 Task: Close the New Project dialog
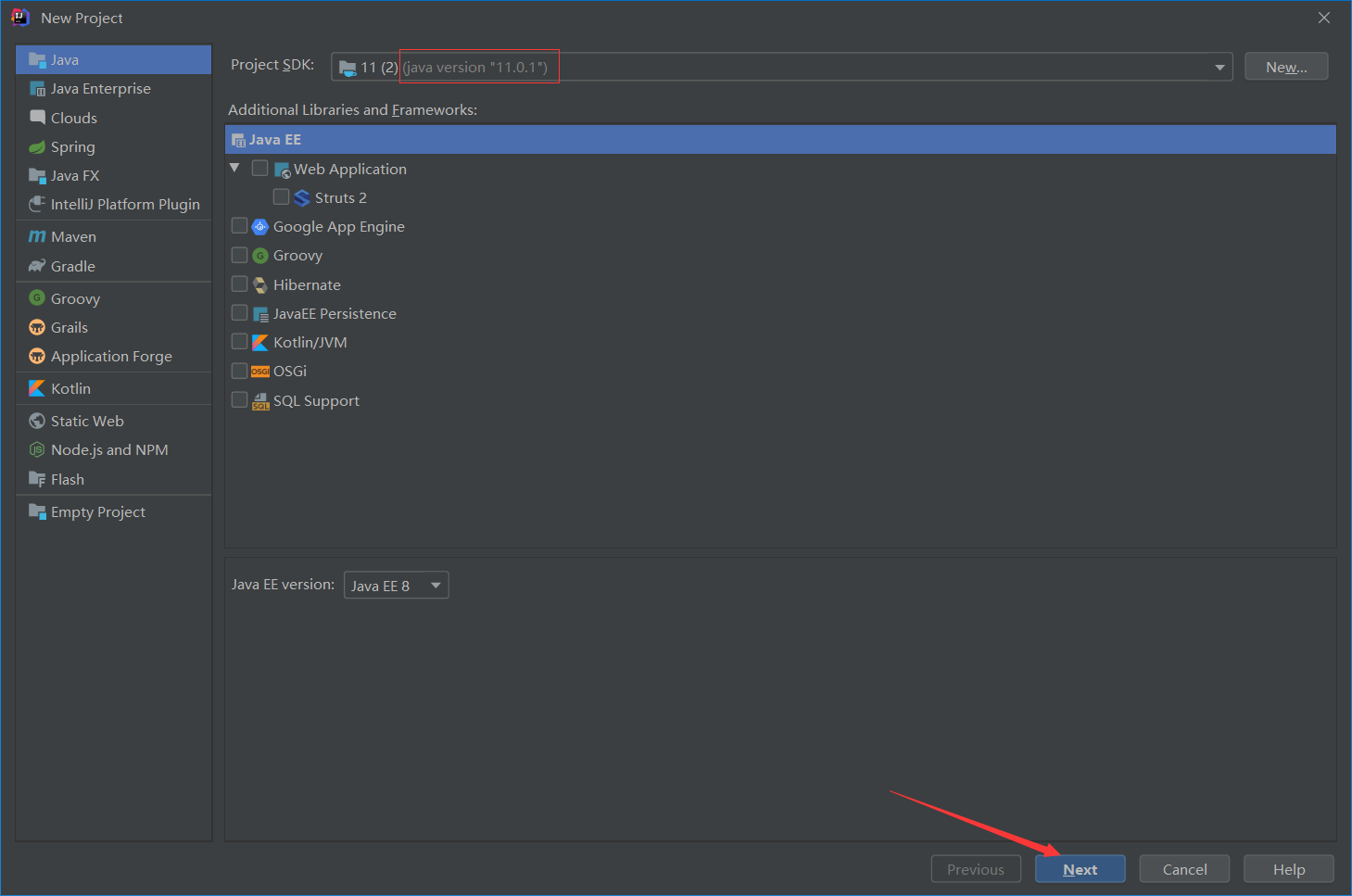pyautogui.click(x=1324, y=18)
